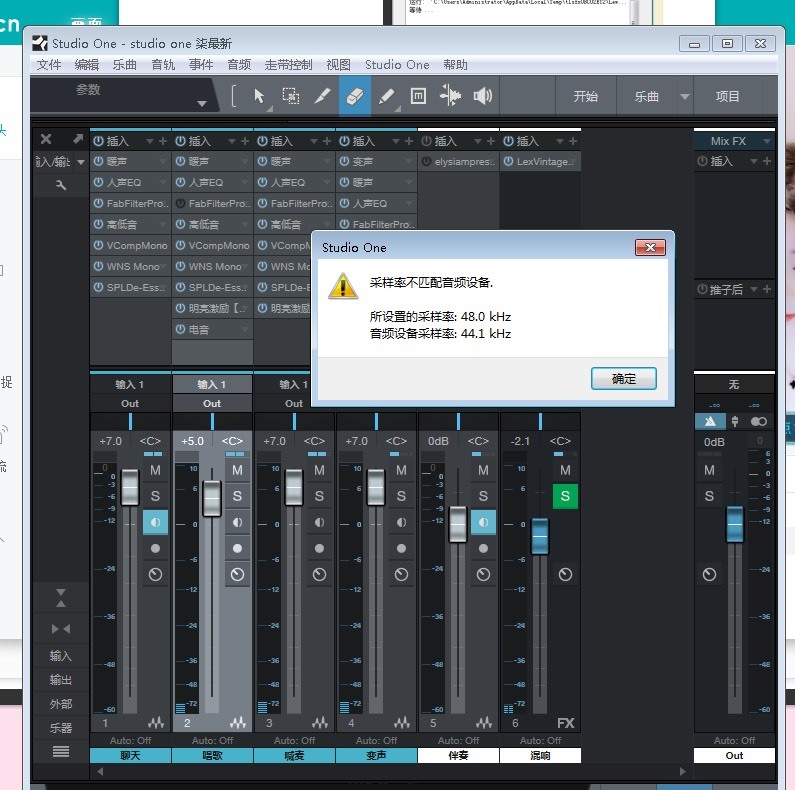795x790 pixels.
Task: Select the Paint pencil tool
Action: coord(387,96)
